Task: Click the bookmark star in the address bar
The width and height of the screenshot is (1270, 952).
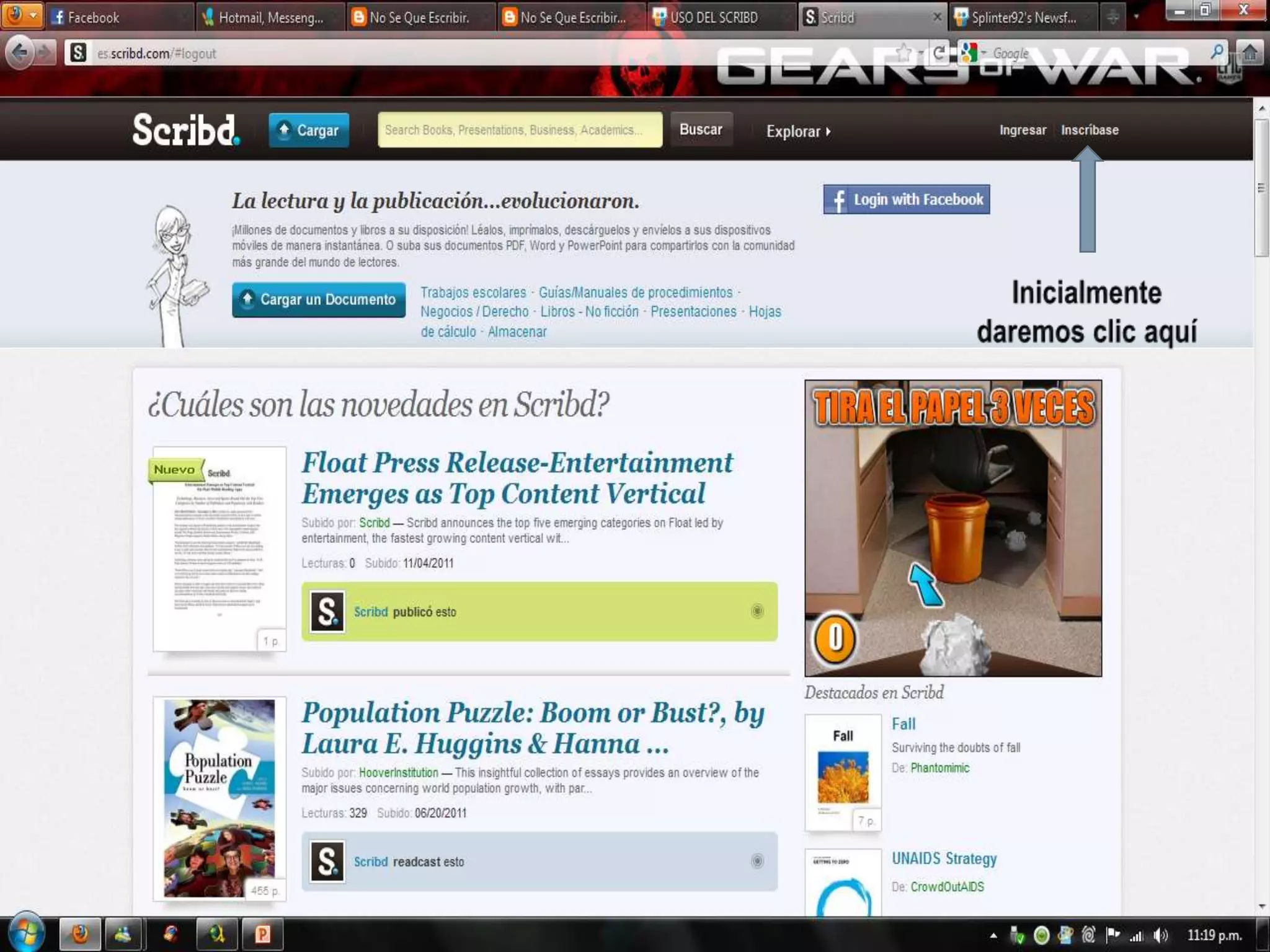Action: coord(904,53)
